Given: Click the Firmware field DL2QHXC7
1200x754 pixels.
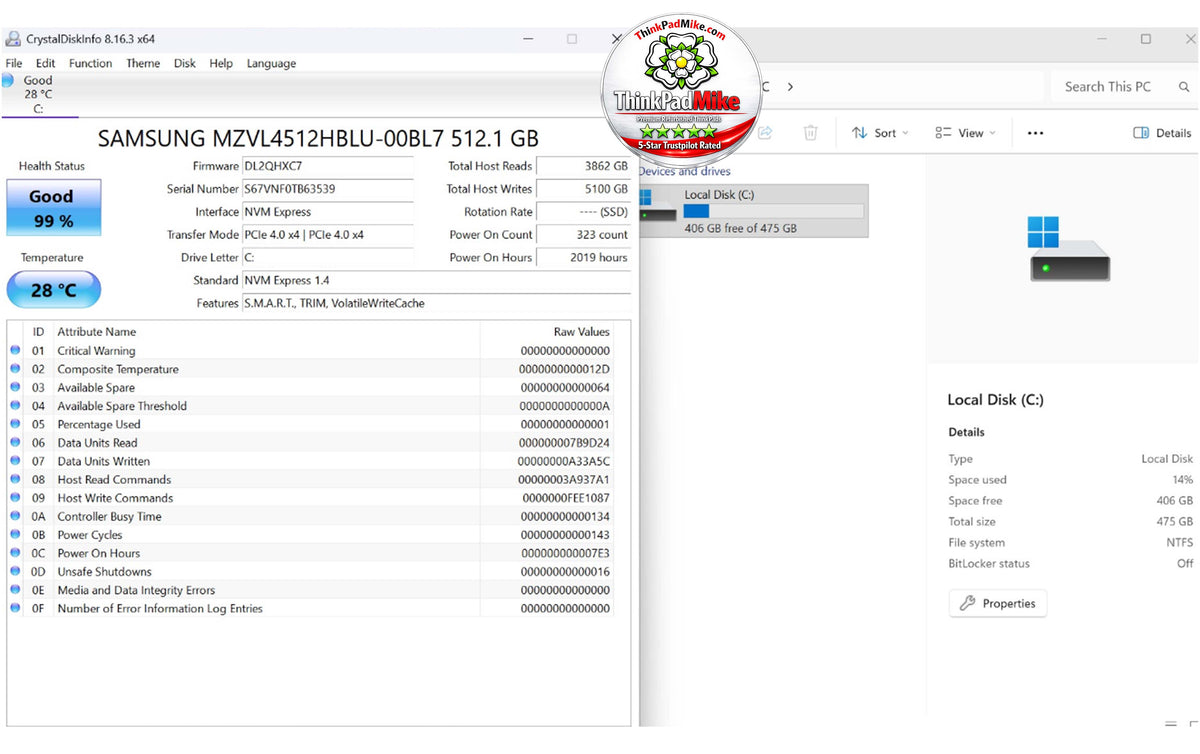Looking at the screenshot, I should point(327,166).
